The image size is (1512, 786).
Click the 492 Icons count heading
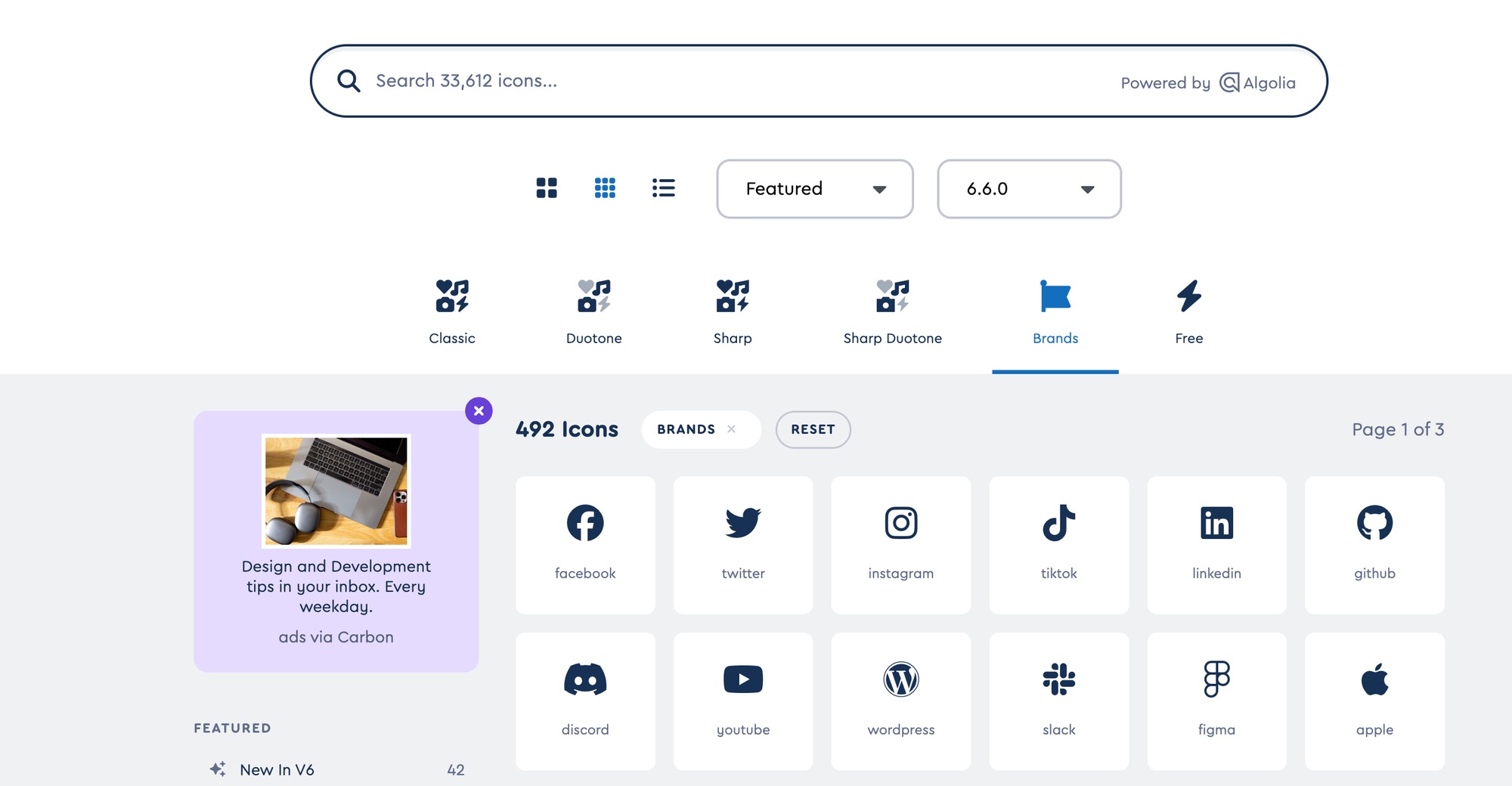tap(567, 429)
